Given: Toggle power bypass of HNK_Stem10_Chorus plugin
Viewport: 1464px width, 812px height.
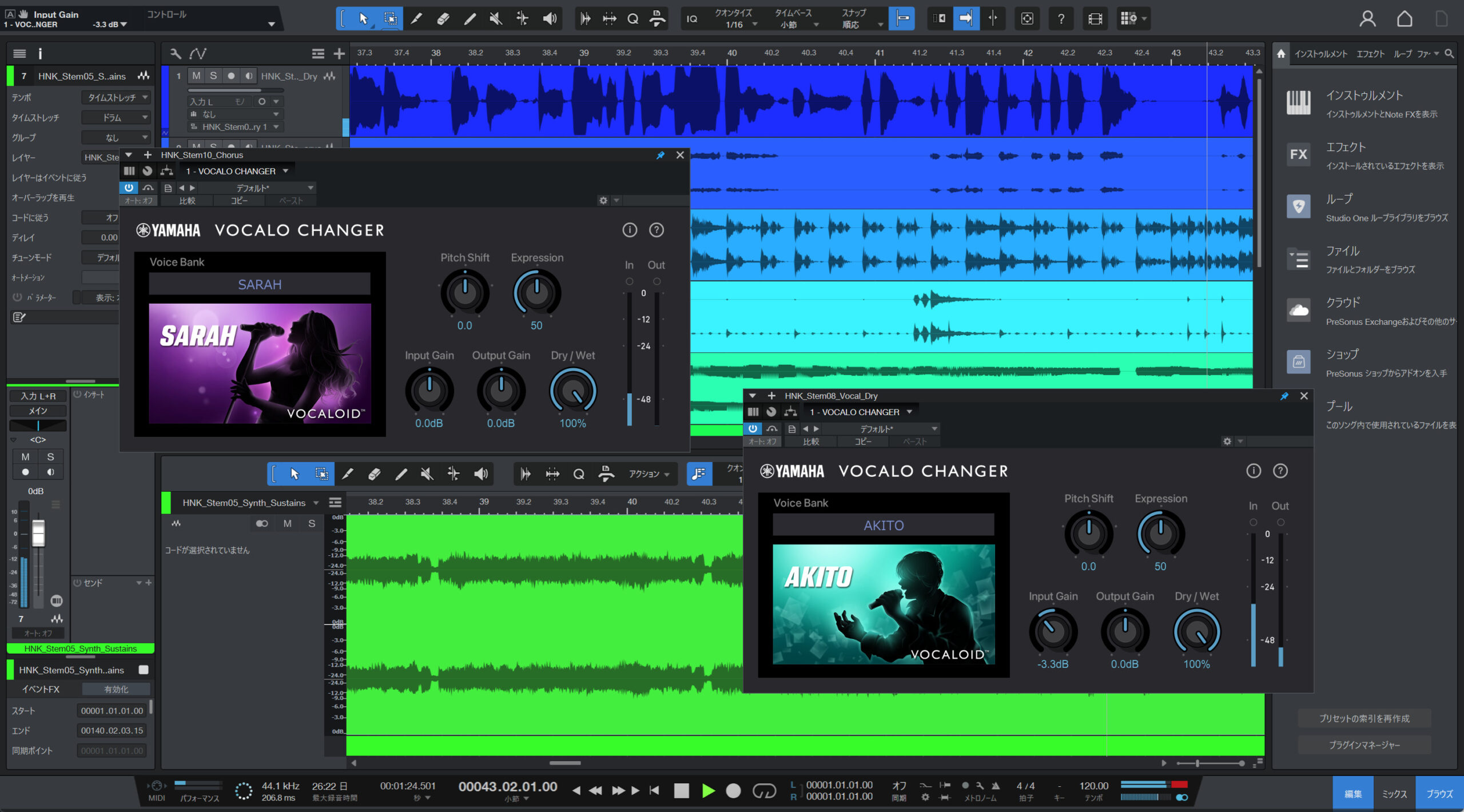Looking at the screenshot, I should 129,188.
